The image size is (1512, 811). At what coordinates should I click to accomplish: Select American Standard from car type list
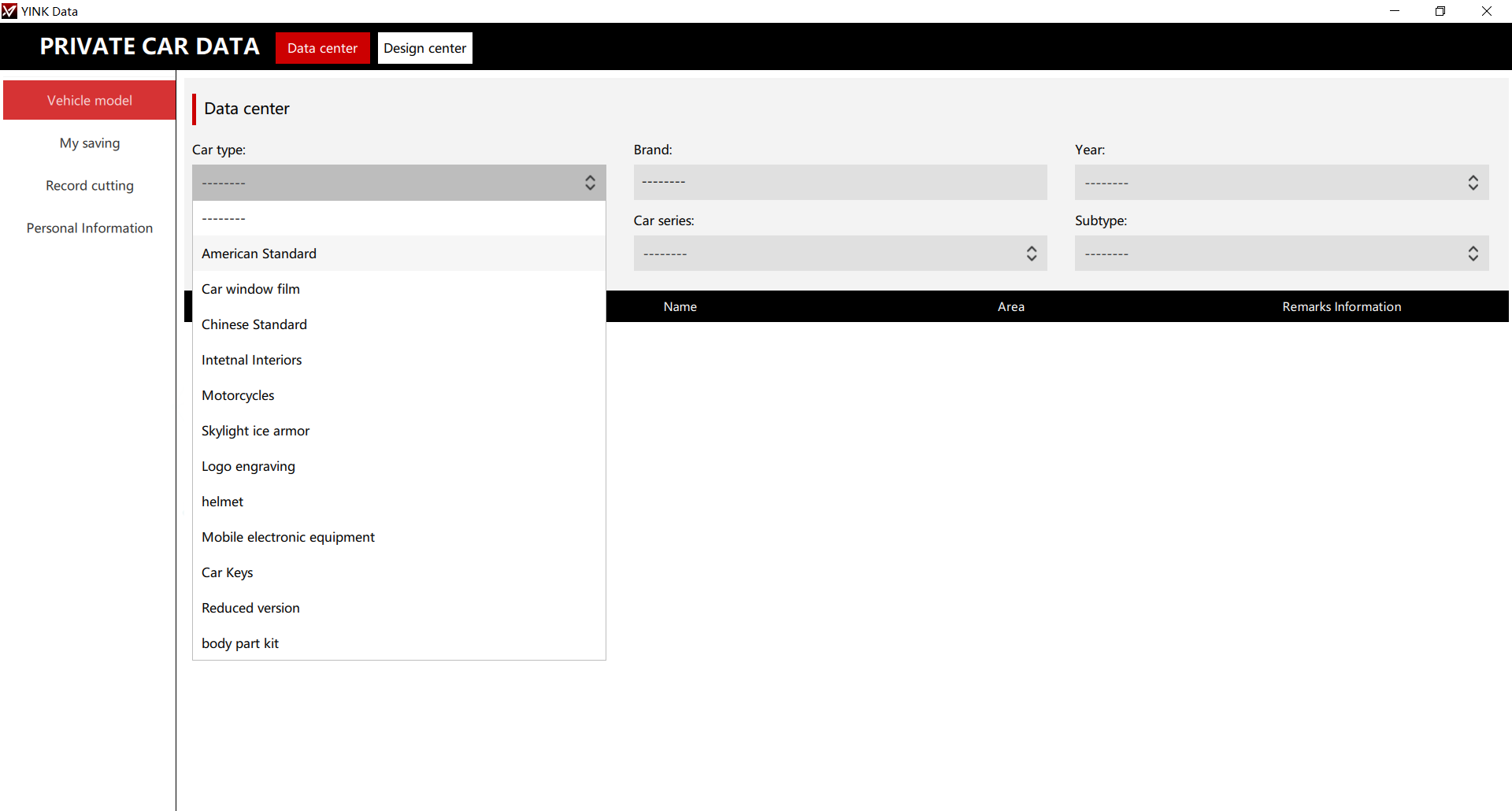259,254
